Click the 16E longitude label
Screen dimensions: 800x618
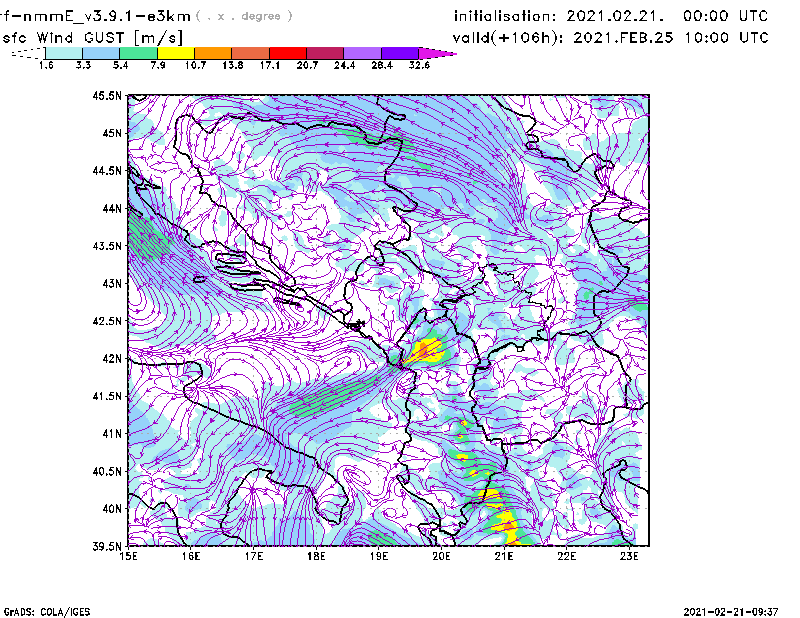pos(191,556)
